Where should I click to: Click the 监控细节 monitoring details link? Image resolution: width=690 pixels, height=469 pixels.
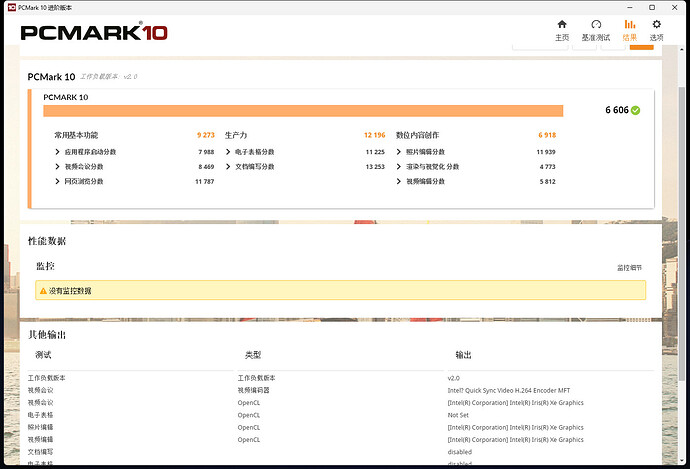(x=630, y=268)
